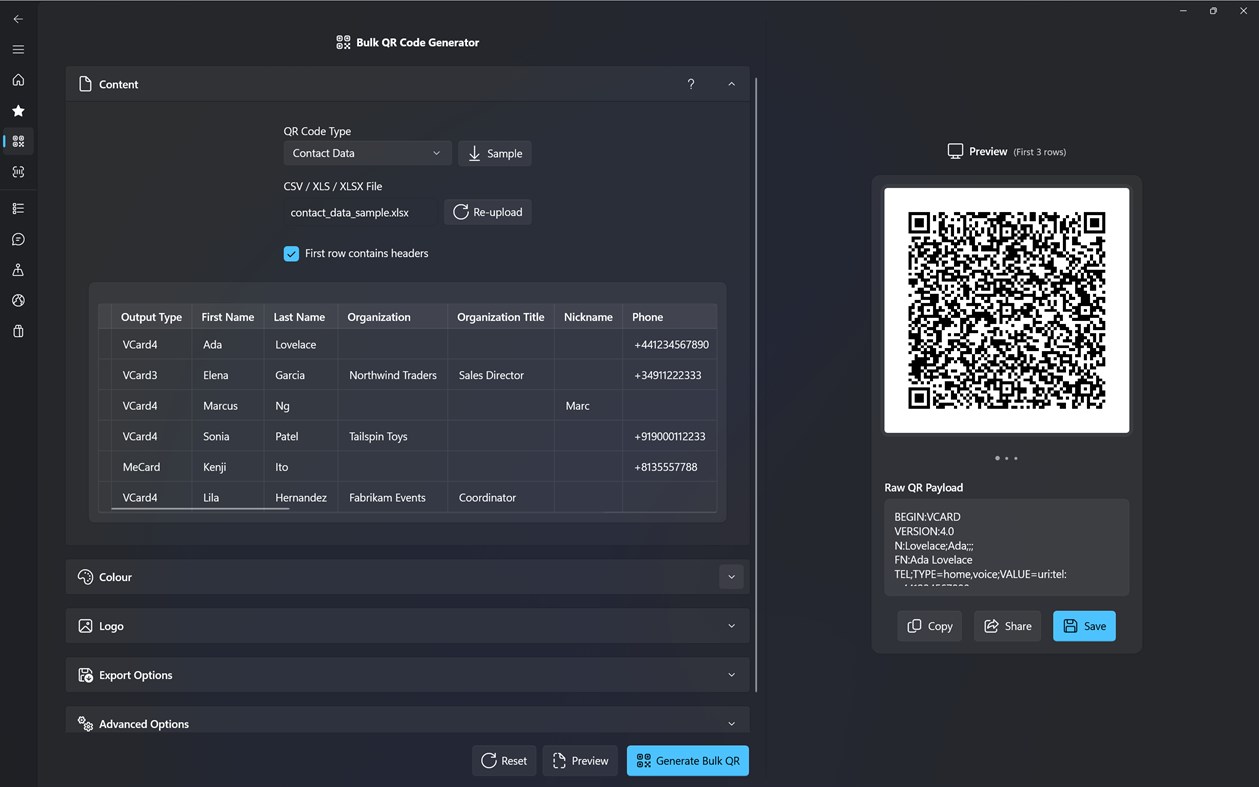
Task: Click the Re-upload button for the CSV file
Action: point(487,211)
